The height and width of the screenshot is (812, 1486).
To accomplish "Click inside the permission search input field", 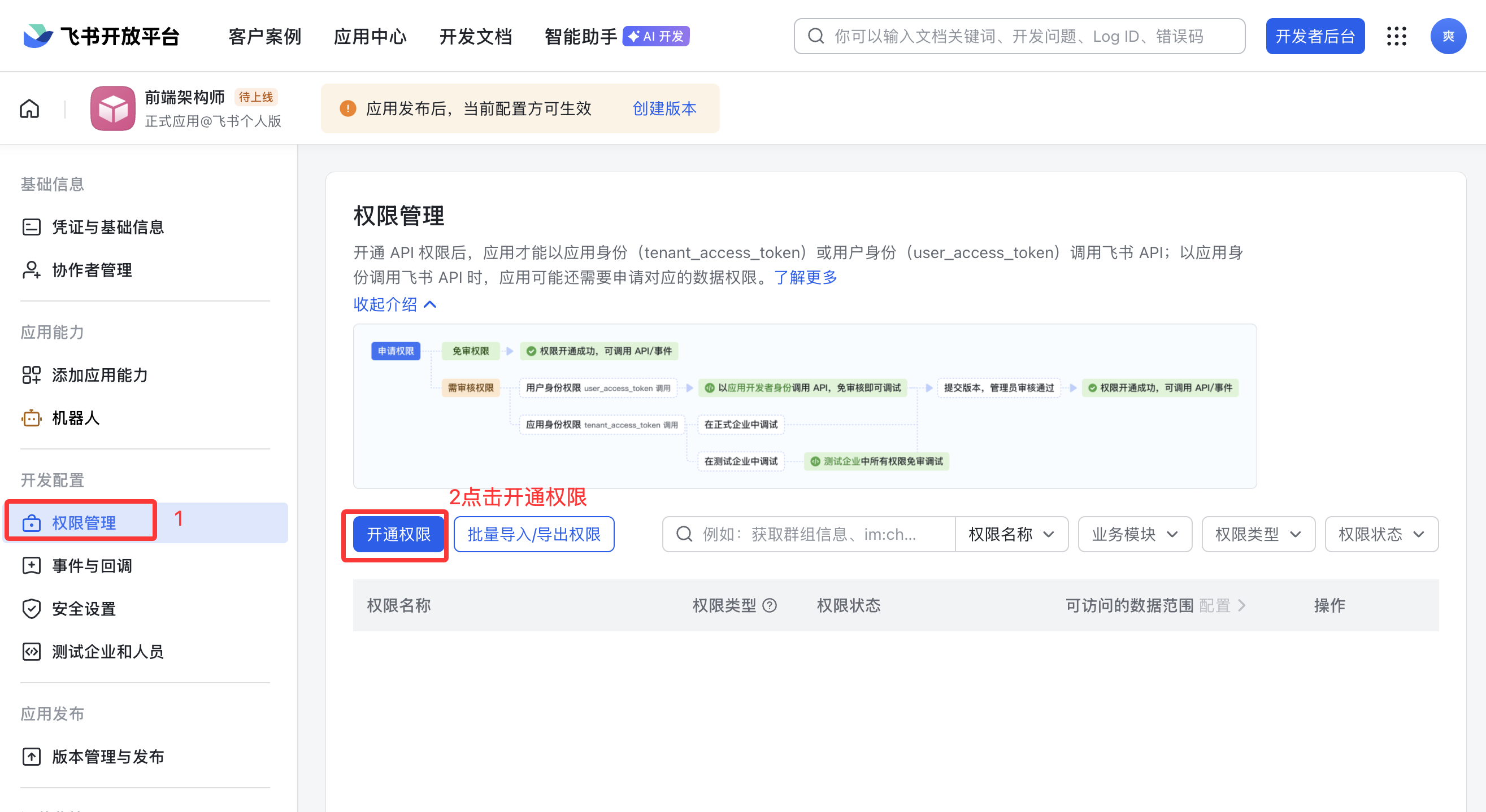I will (807, 534).
